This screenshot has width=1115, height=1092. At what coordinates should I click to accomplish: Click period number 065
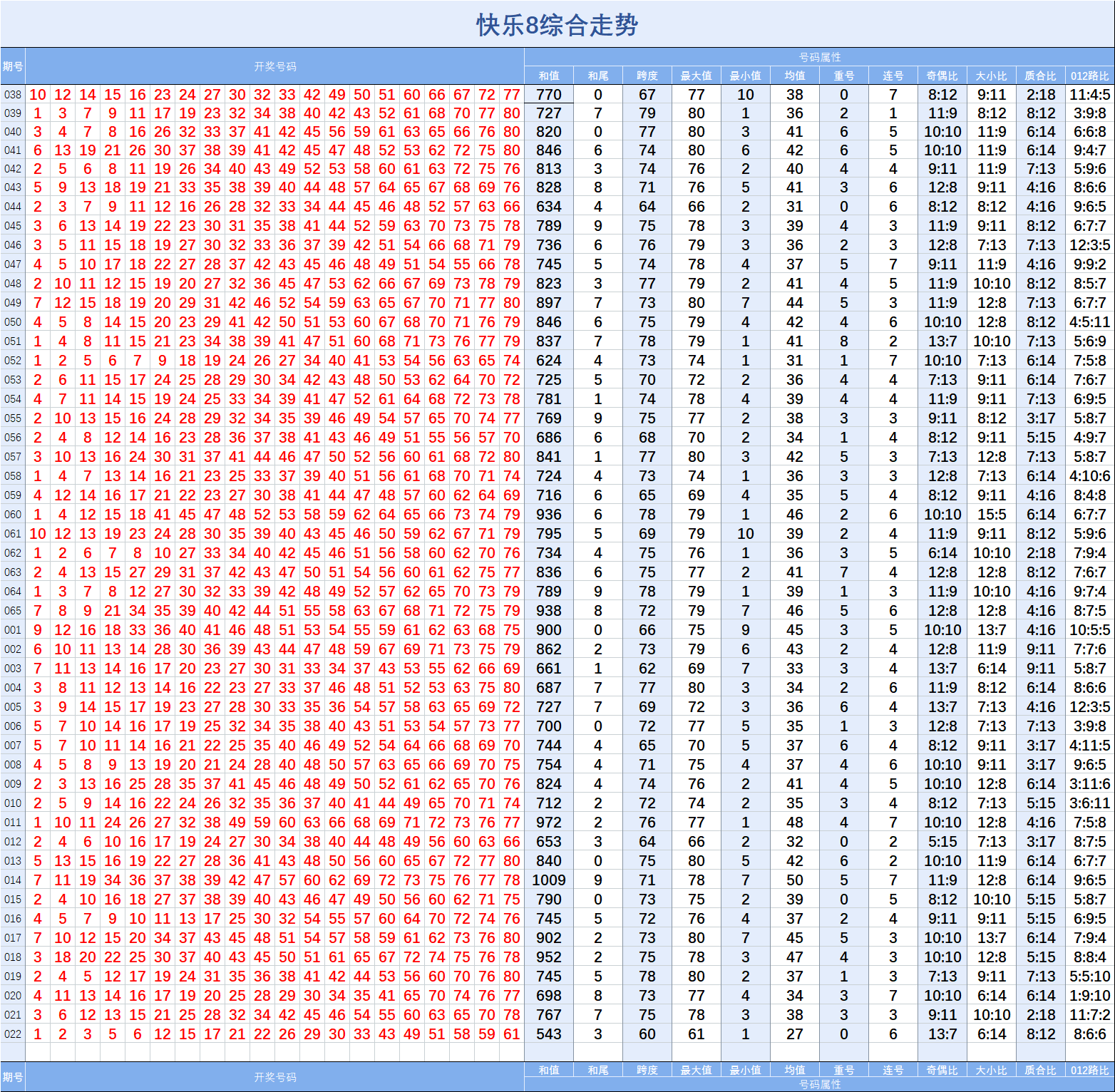[13, 611]
